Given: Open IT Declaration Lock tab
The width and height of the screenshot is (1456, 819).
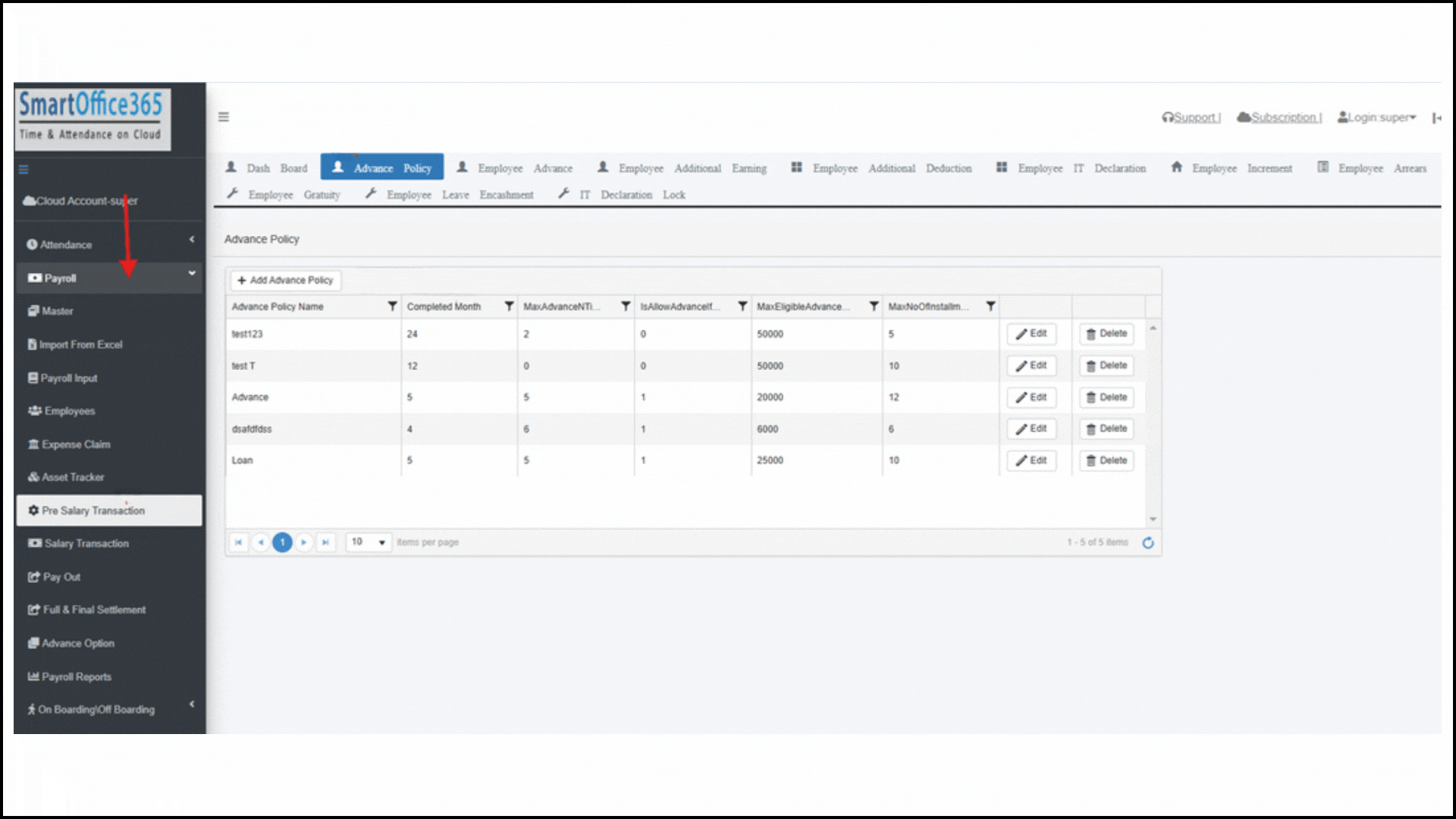Looking at the screenshot, I should click(x=621, y=195).
